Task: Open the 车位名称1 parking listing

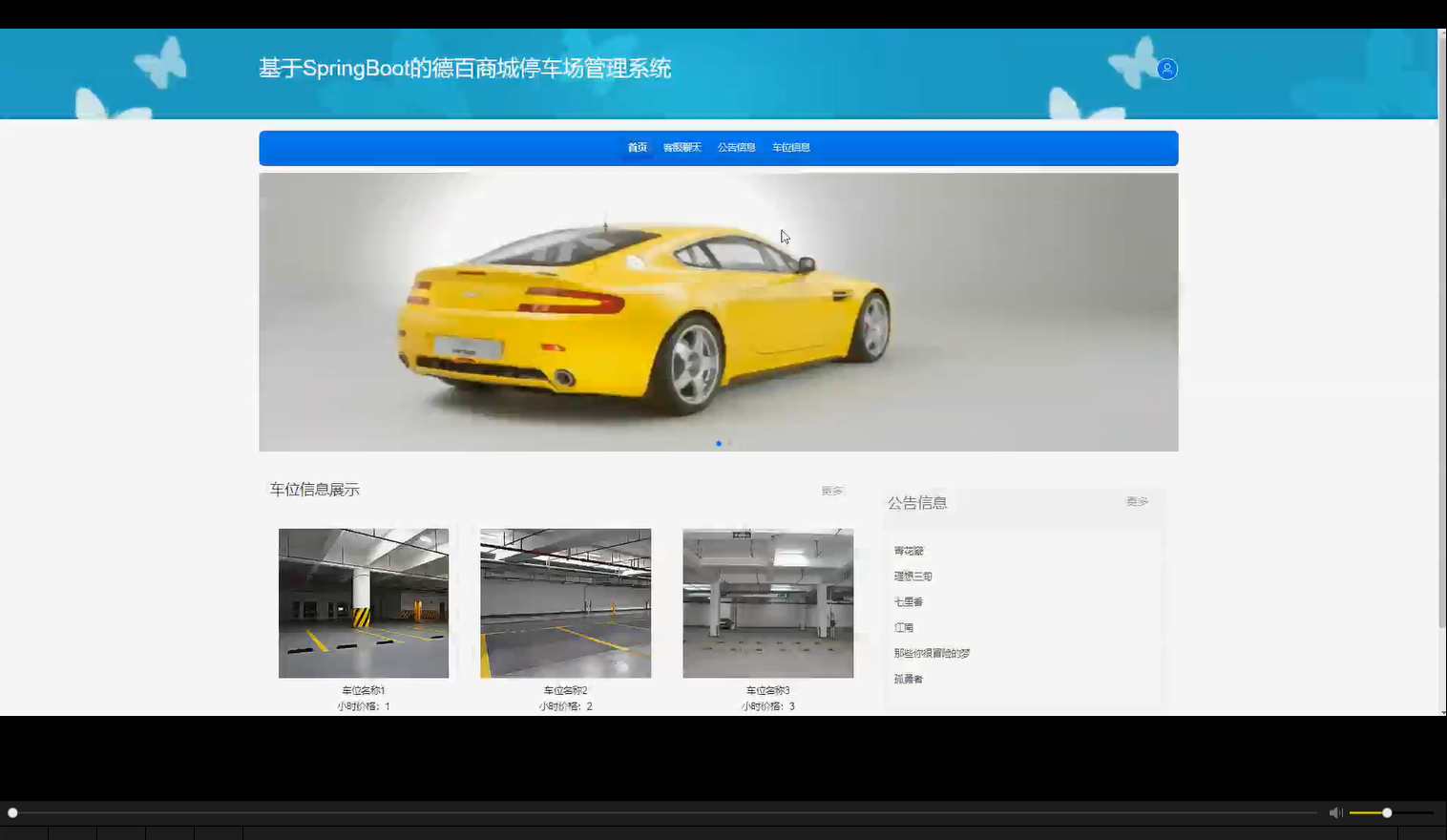Action: [363, 602]
